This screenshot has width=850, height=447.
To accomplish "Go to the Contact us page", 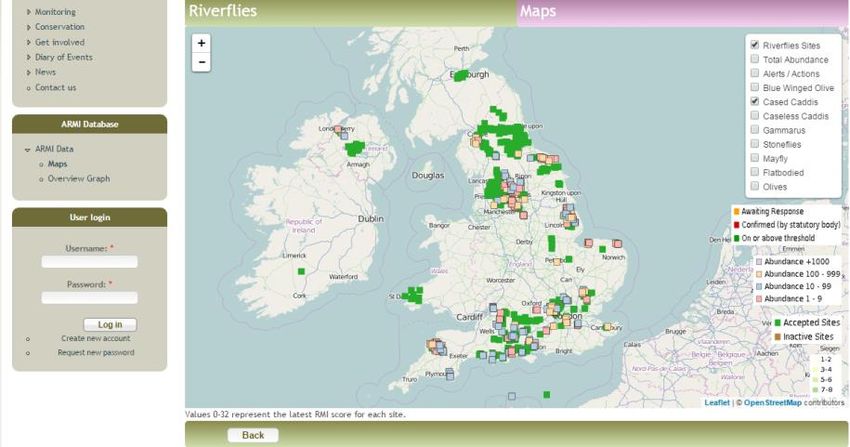I will point(56,87).
